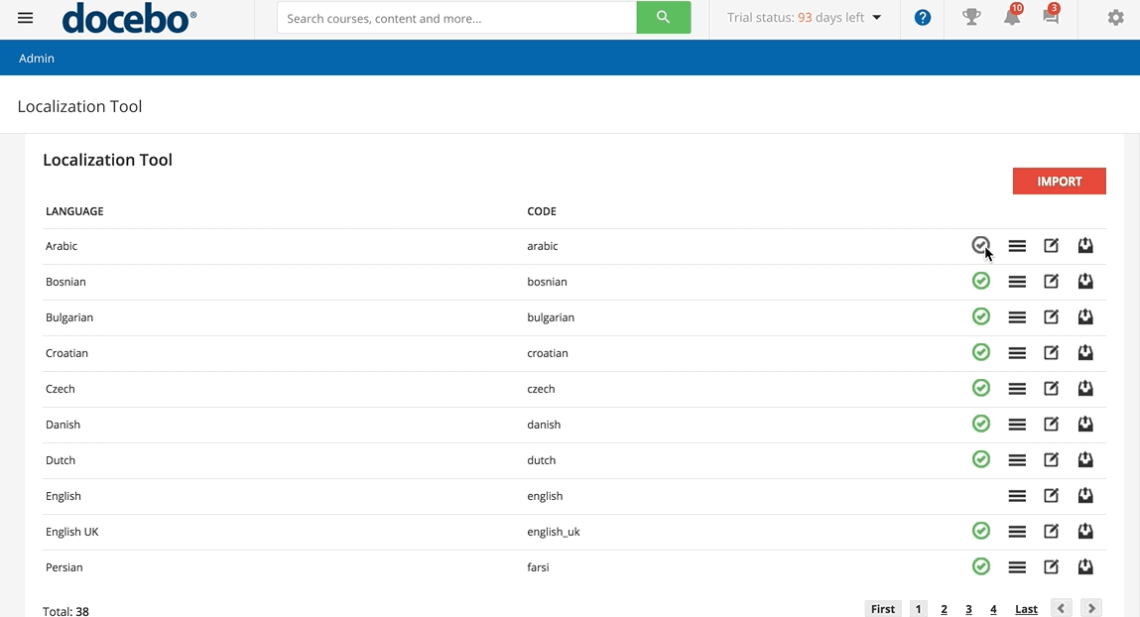Image resolution: width=1140 pixels, height=617 pixels.
Task: Activate the Arabic language checkmark
Action: (x=981, y=245)
